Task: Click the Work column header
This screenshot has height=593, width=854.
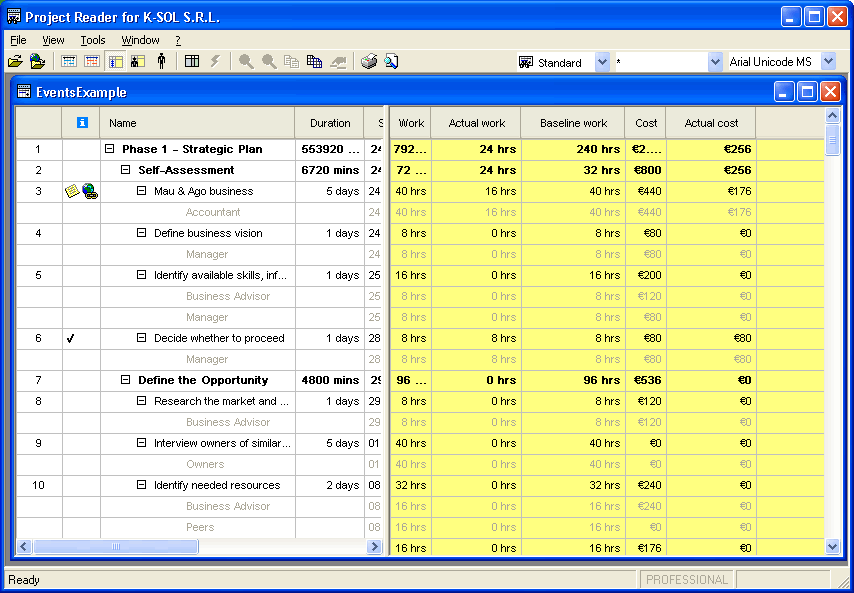Action: tap(411, 123)
